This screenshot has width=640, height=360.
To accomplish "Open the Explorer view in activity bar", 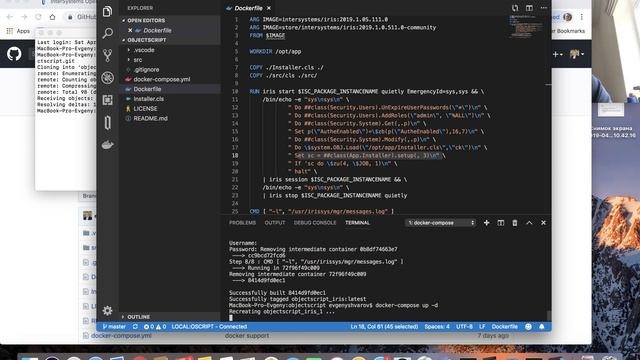I will click(107, 11).
